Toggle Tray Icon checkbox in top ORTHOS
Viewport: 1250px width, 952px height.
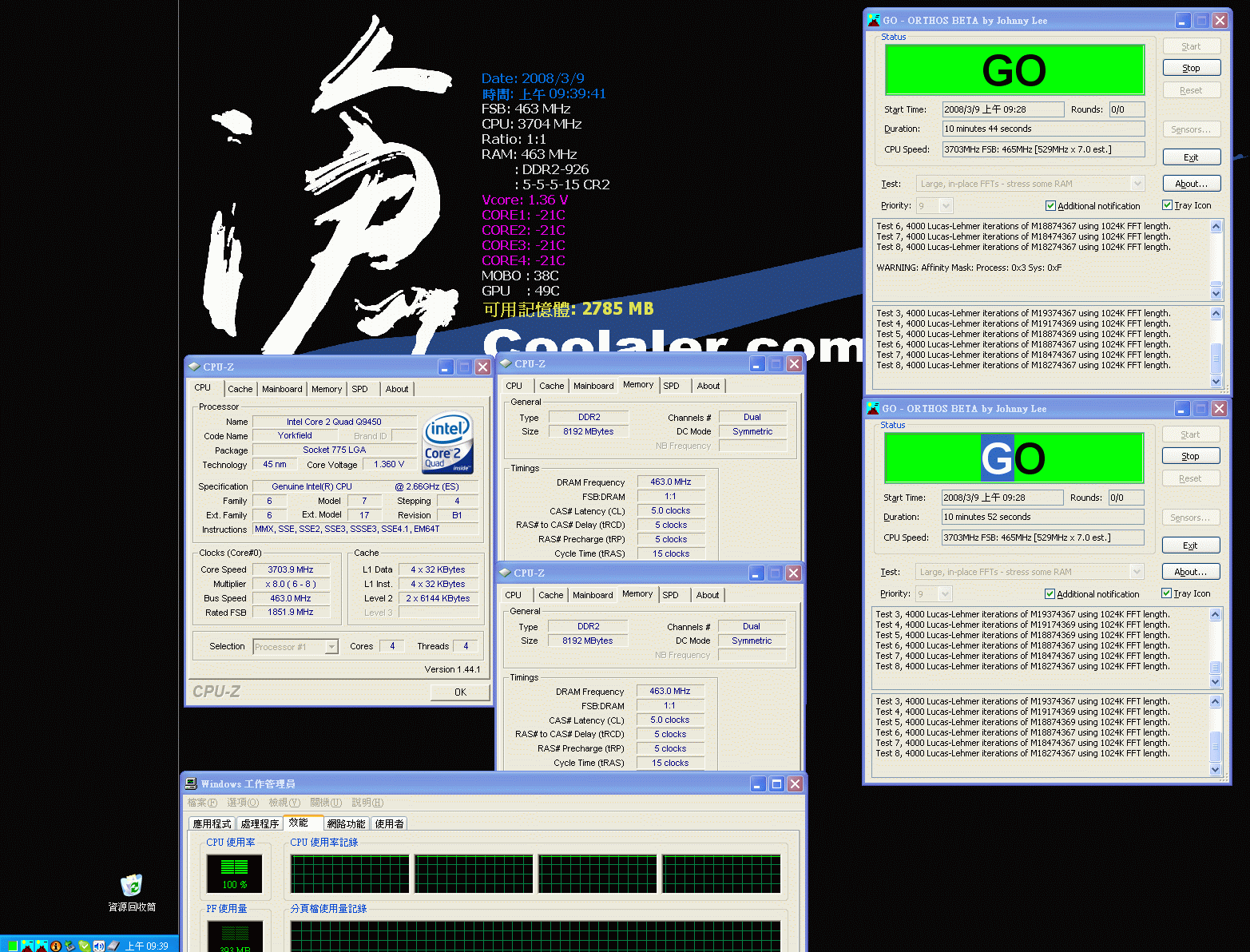click(x=1167, y=205)
